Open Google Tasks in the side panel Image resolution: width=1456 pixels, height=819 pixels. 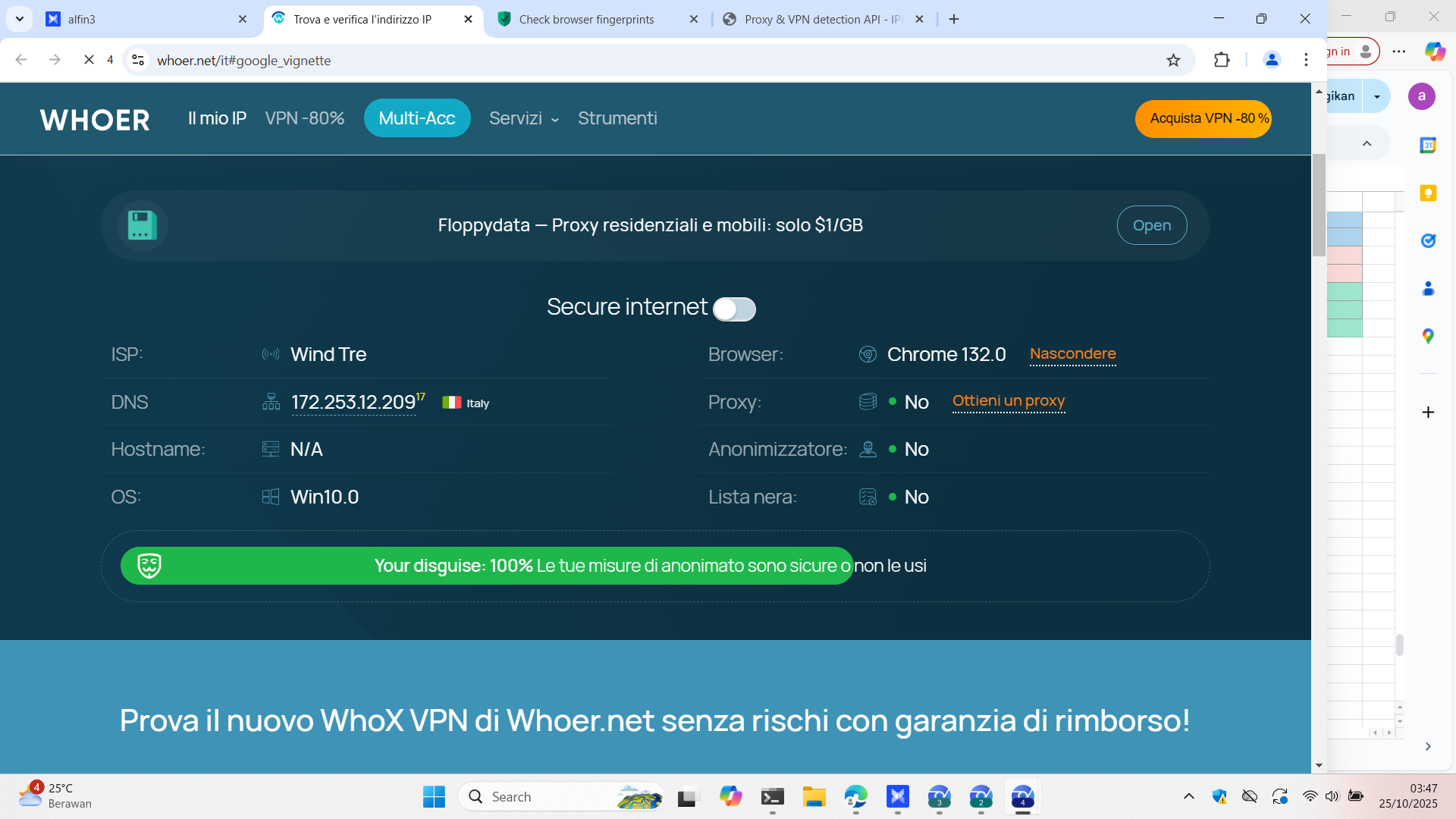tap(1428, 240)
